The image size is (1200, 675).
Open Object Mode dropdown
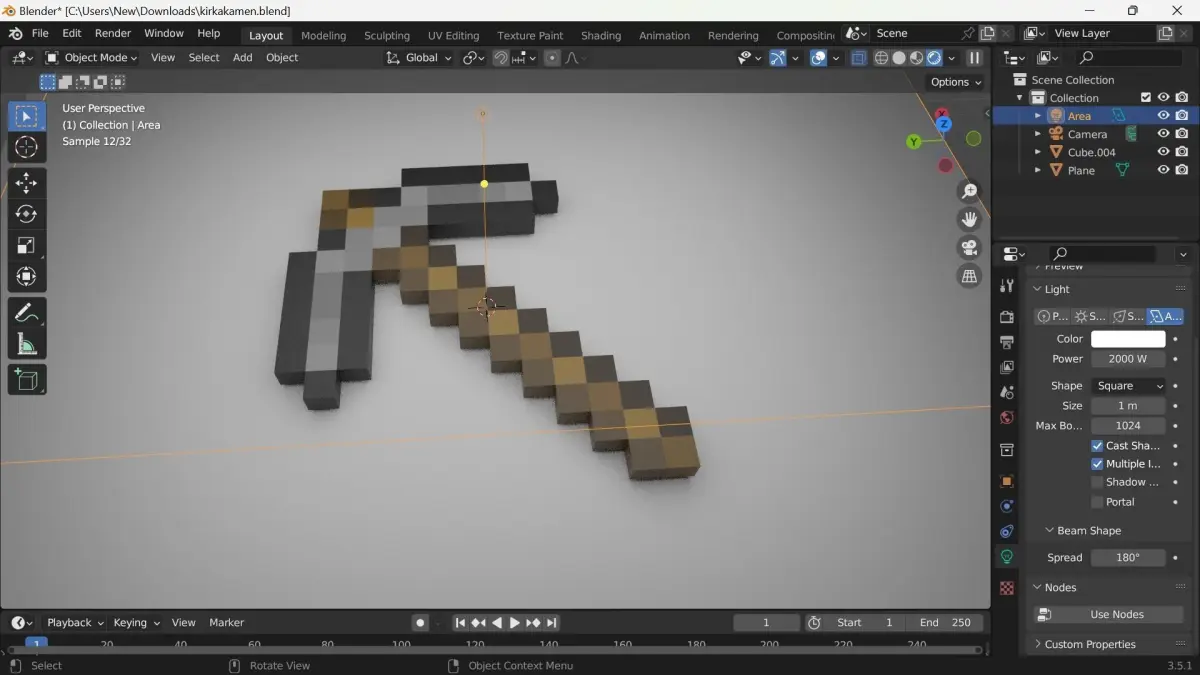[92, 58]
